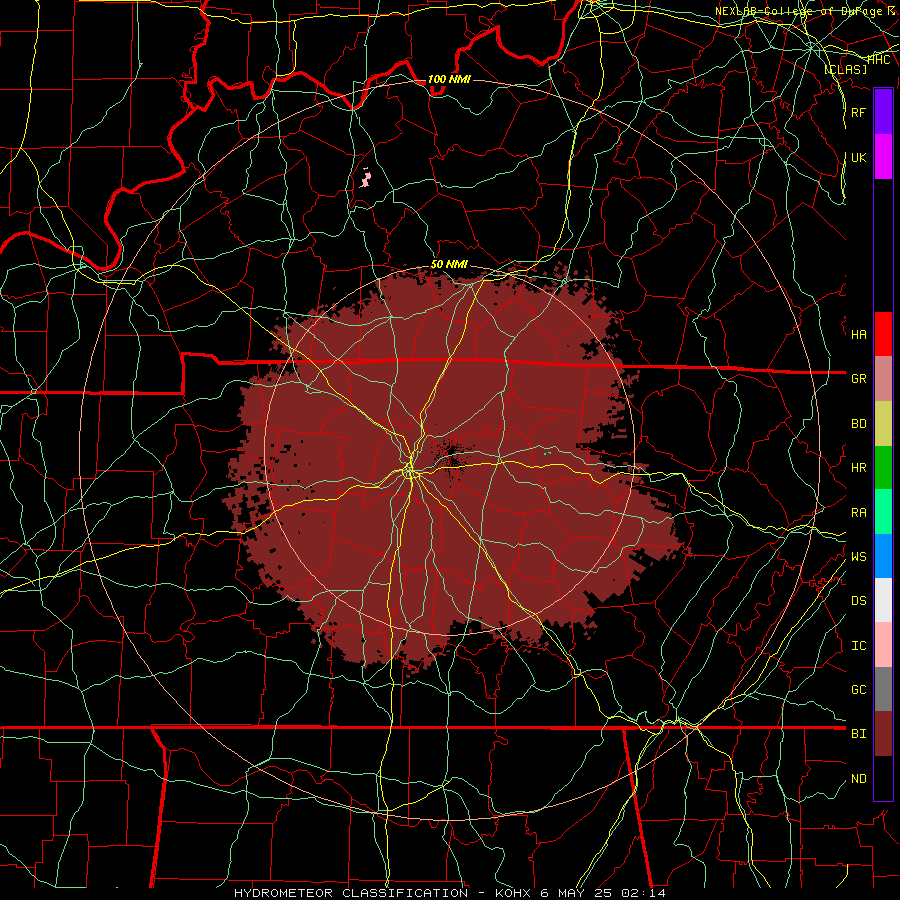Click the ND legend label
900x900 pixels.
click(858, 779)
